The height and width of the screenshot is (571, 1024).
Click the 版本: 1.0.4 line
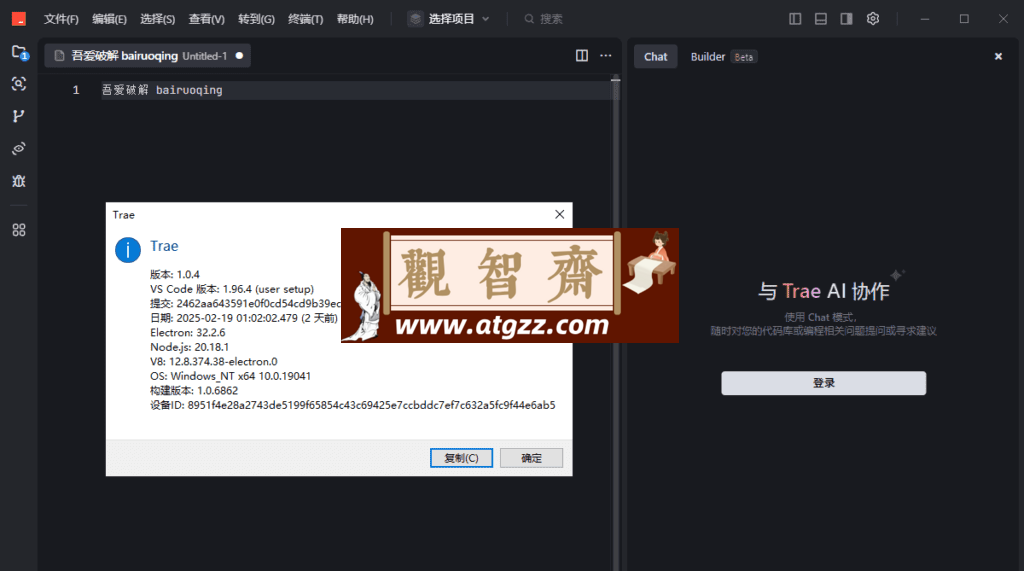pyautogui.click(x=174, y=274)
